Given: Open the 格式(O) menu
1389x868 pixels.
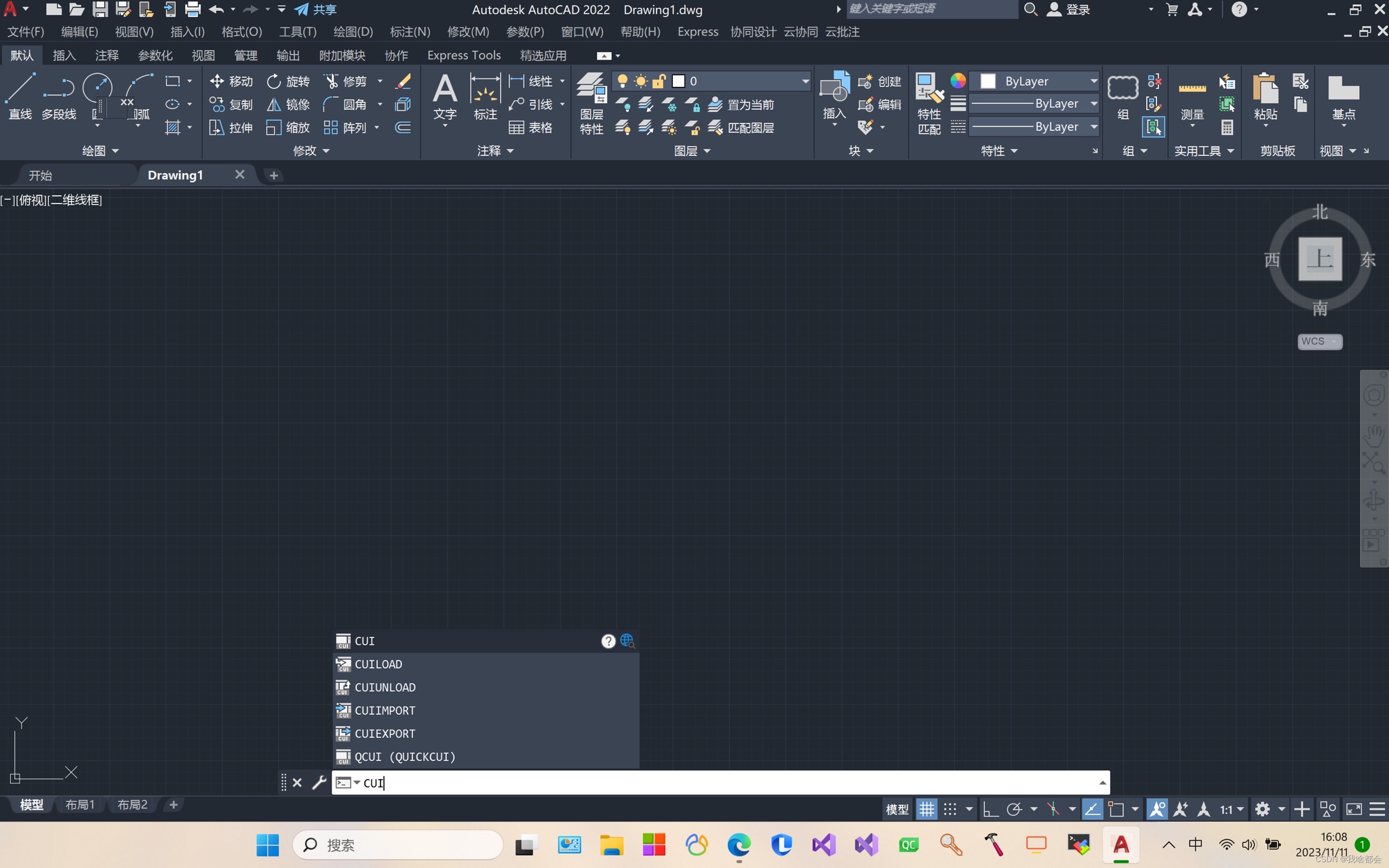Looking at the screenshot, I should (x=241, y=32).
